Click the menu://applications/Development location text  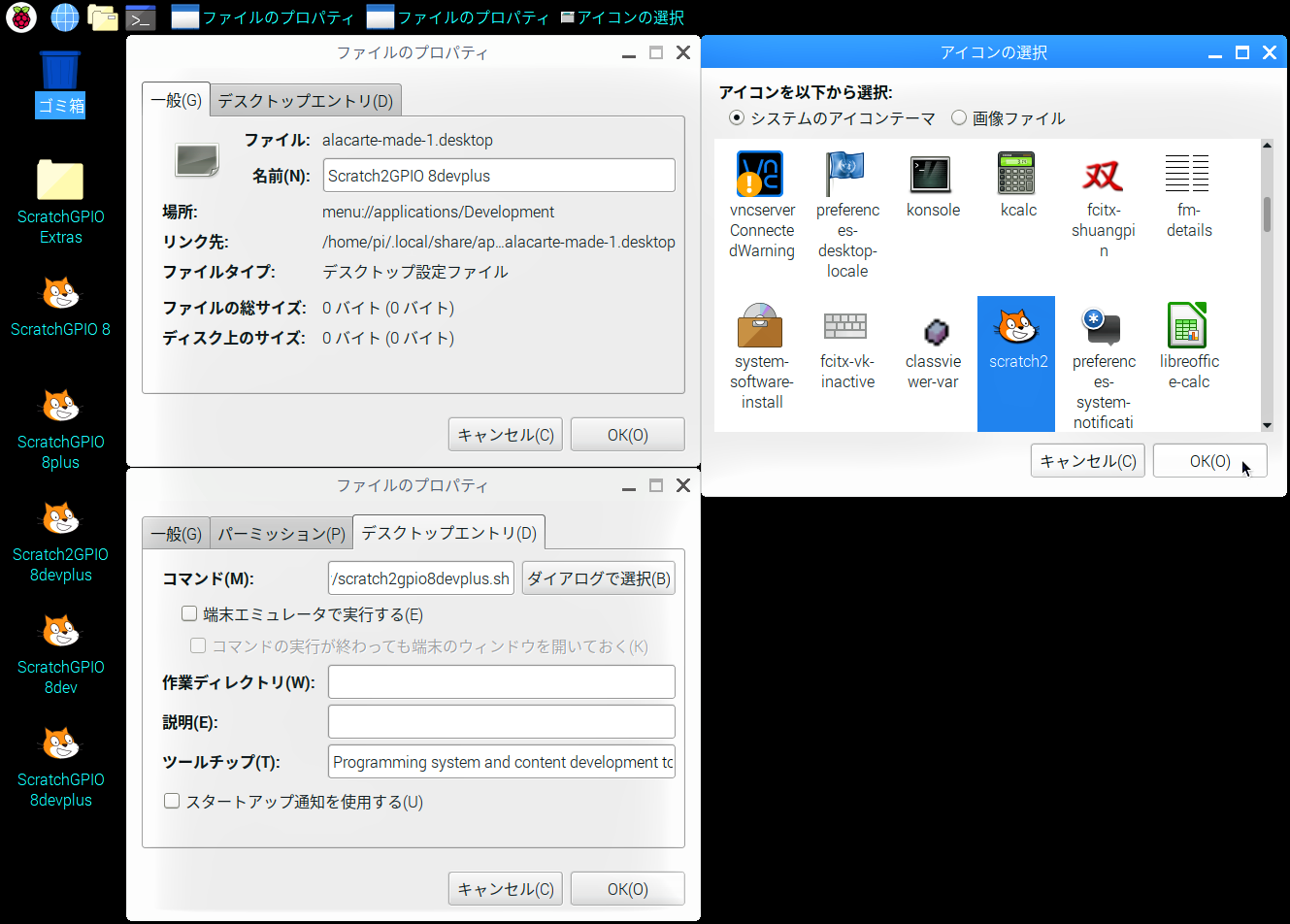pyautogui.click(x=438, y=212)
